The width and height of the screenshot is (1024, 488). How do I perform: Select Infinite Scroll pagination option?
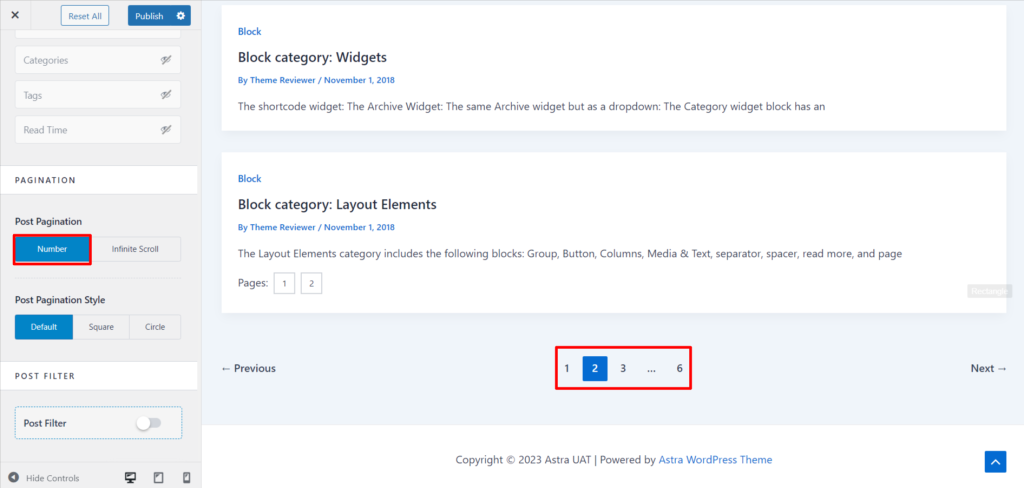point(135,249)
